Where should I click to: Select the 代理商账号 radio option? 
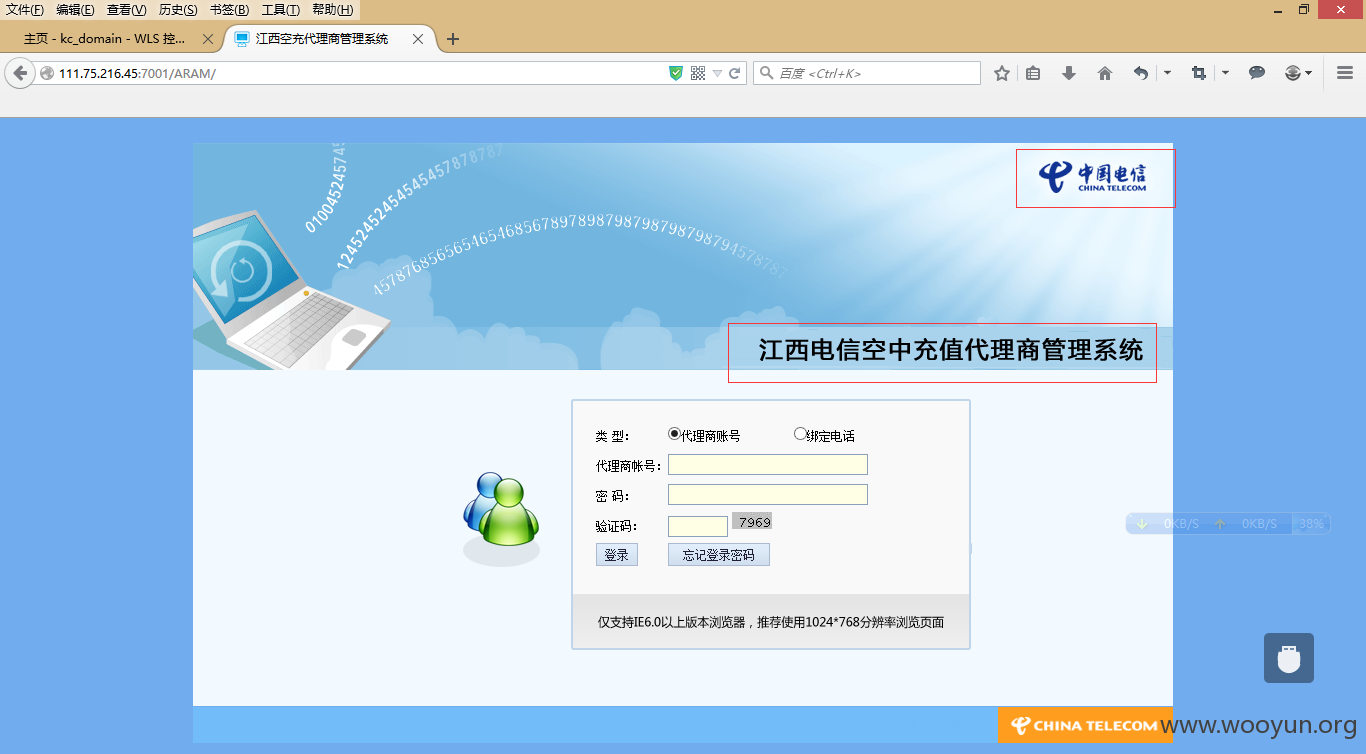(x=674, y=434)
